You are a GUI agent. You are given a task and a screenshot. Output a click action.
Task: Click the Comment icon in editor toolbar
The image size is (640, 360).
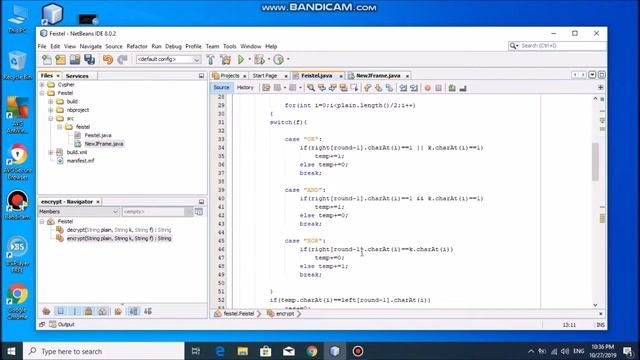[x=452, y=88]
